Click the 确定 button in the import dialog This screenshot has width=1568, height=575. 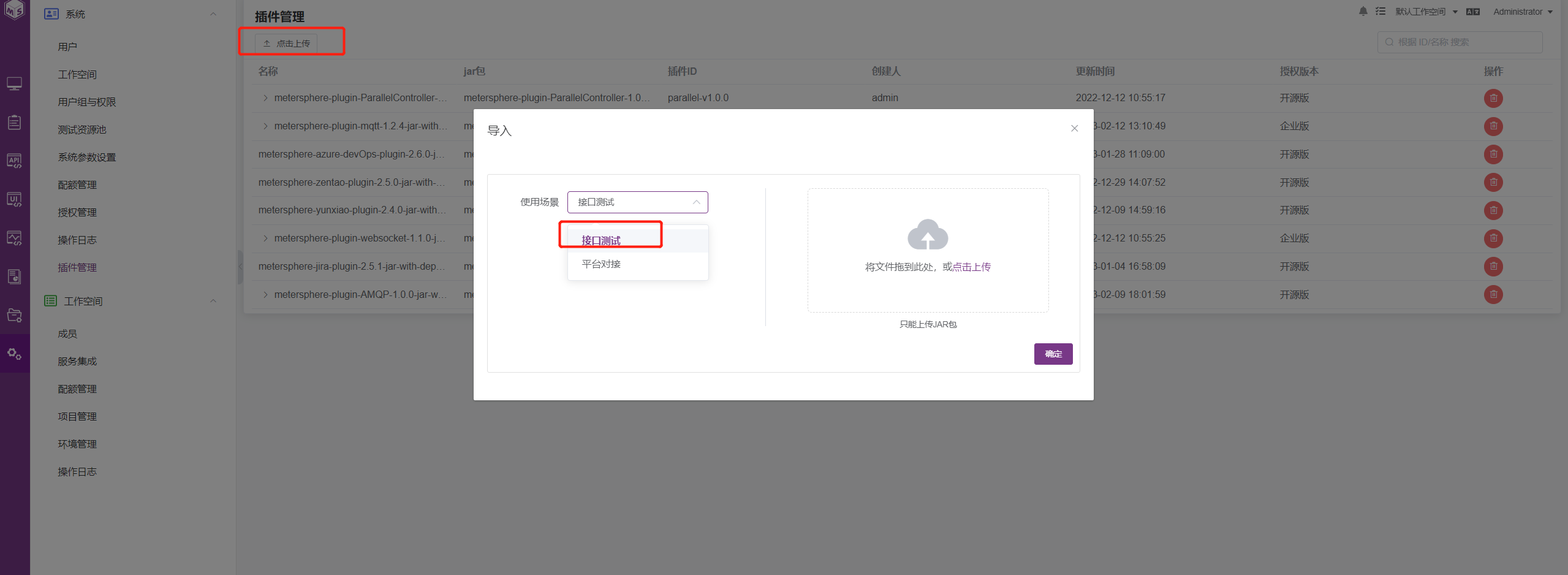point(1053,354)
